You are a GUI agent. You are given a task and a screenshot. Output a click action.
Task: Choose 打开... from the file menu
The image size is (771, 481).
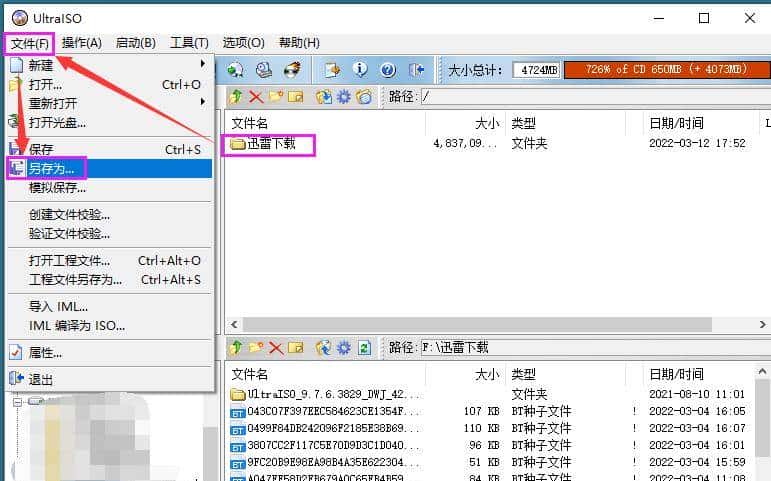[x=110, y=85]
